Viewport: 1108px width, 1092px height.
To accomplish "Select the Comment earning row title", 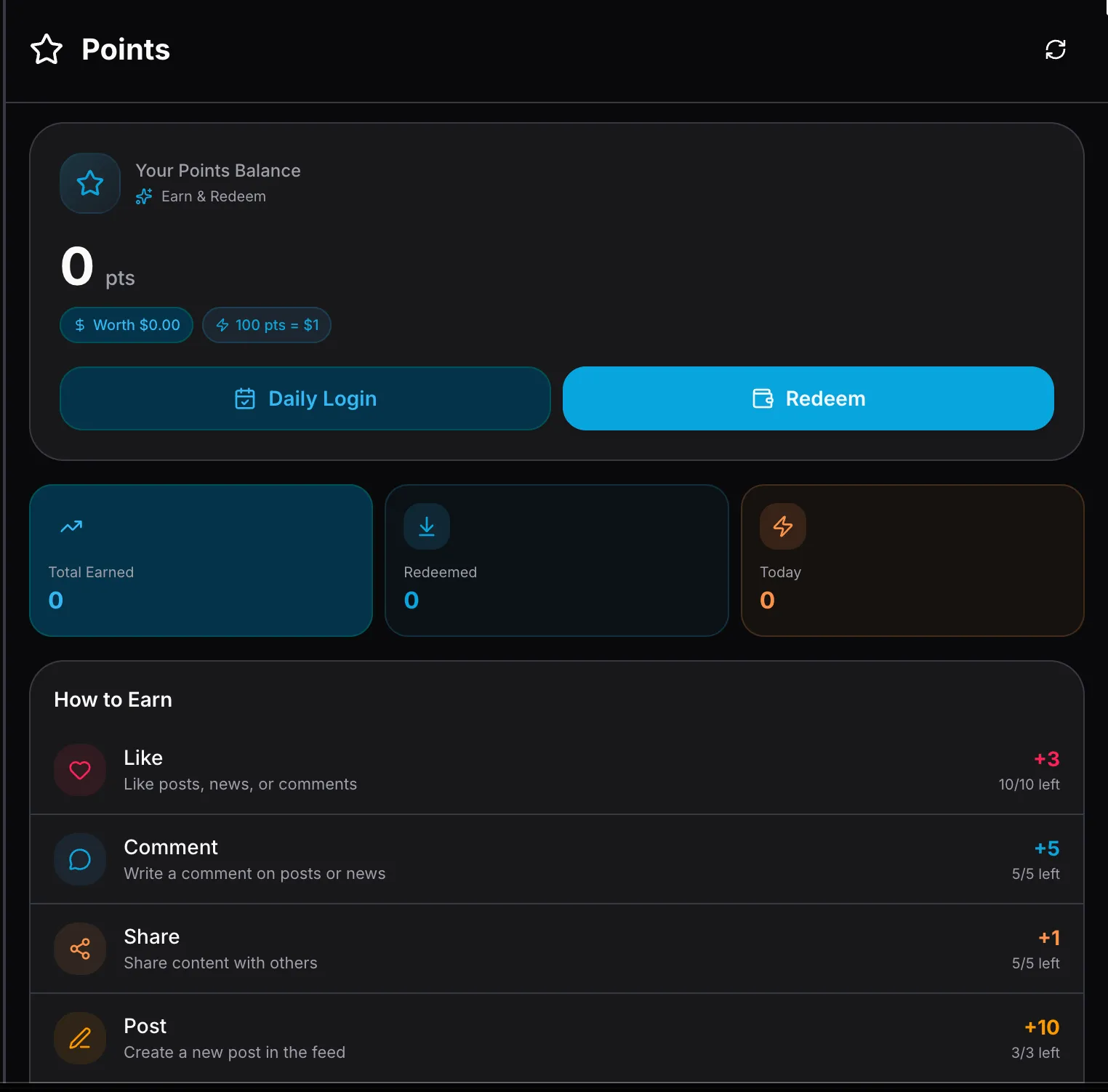I will (171, 847).
